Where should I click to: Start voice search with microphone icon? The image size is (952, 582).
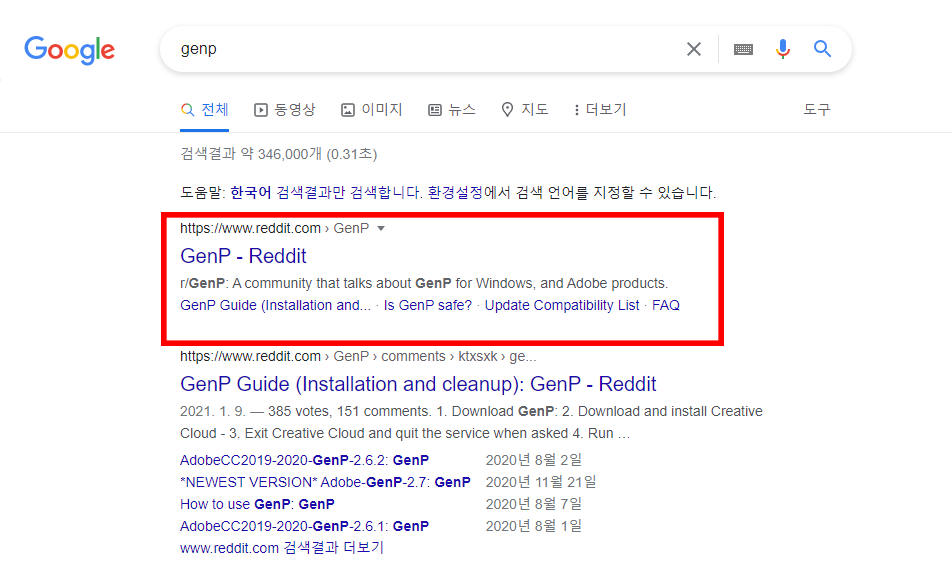pyautogui.click(x=783, y=49)
